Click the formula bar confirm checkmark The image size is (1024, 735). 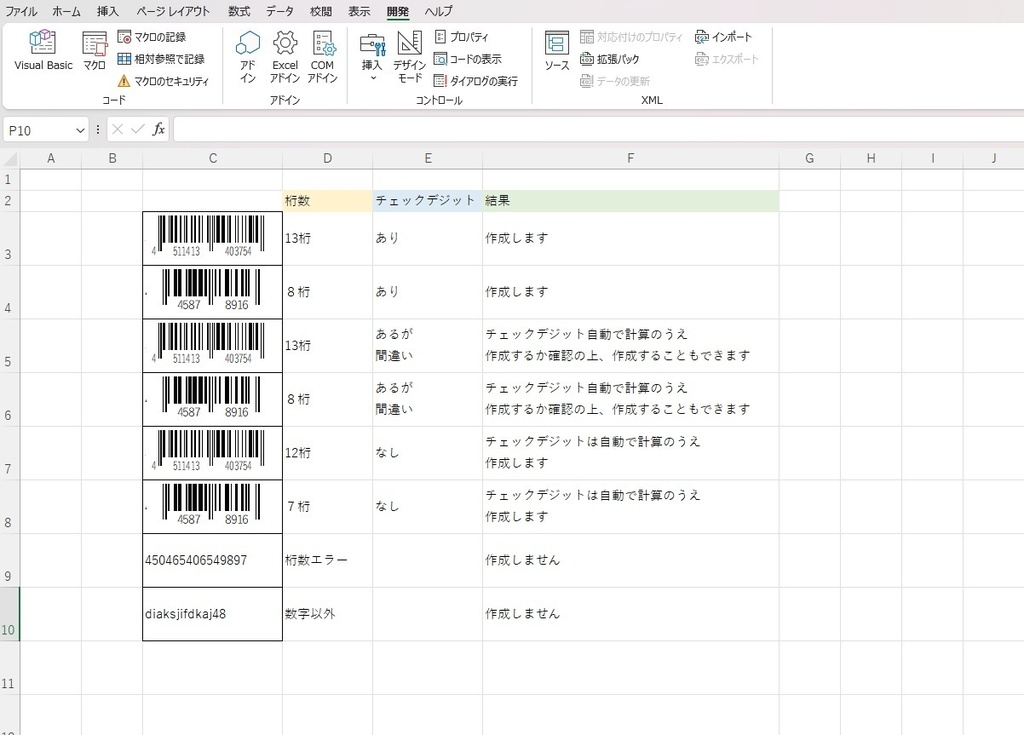[x=137, y=129]
